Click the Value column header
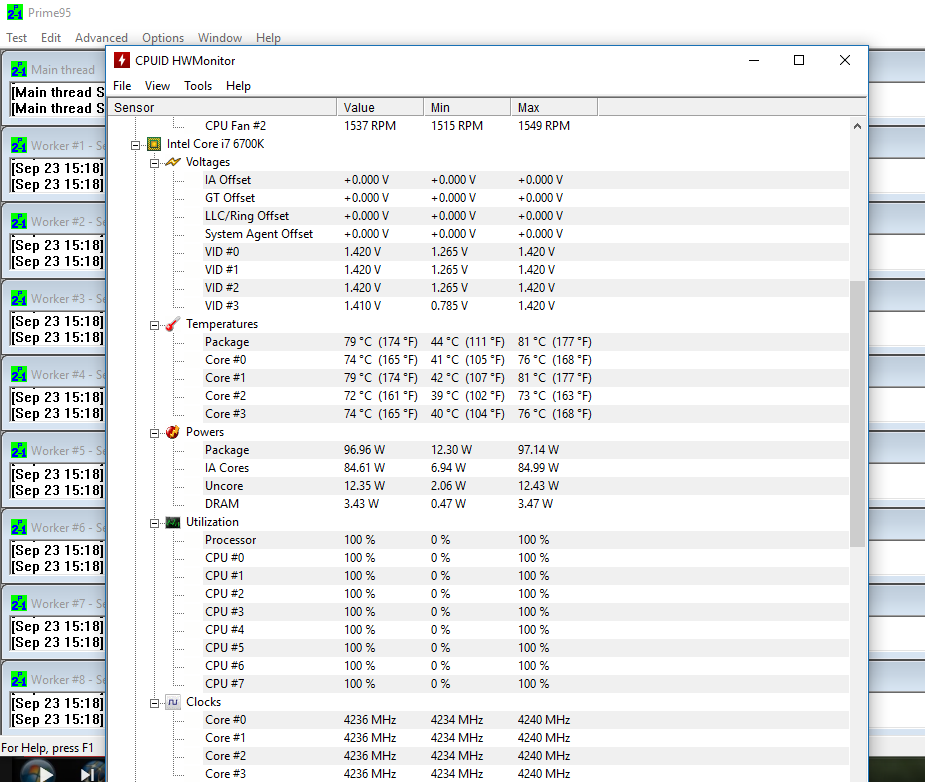Image resolution: width=926 pixels, height=783 pixels. [380, 107]
